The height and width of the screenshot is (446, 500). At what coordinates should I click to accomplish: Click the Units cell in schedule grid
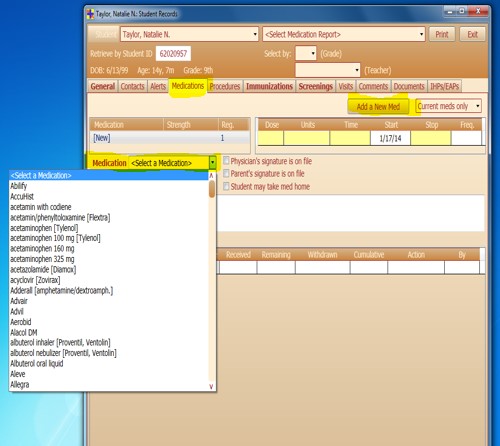(307, 138)
